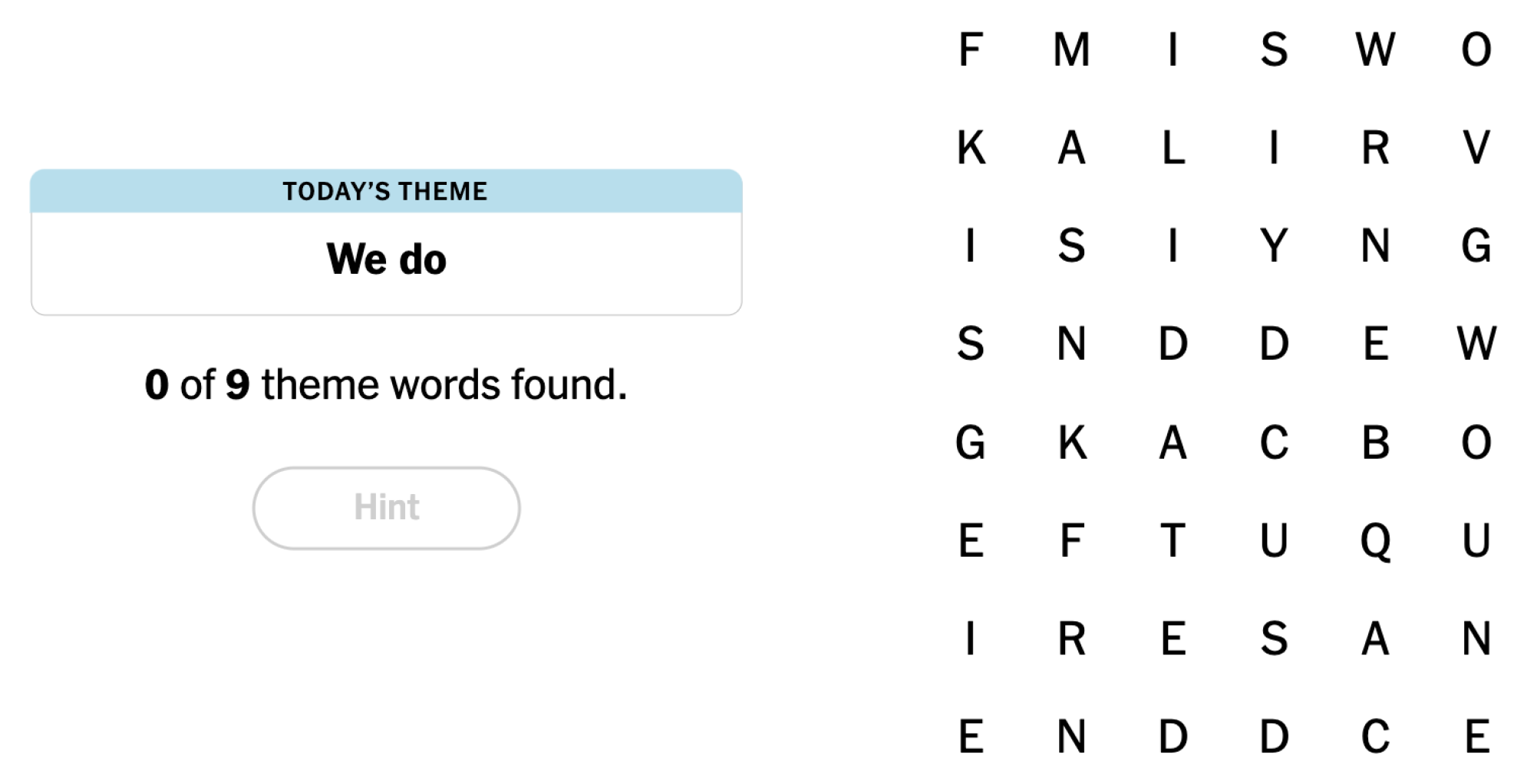Viewport: 1534px width, 784px height.
Task: Choose the letter B in the grid
Action: pos(1375,443)
